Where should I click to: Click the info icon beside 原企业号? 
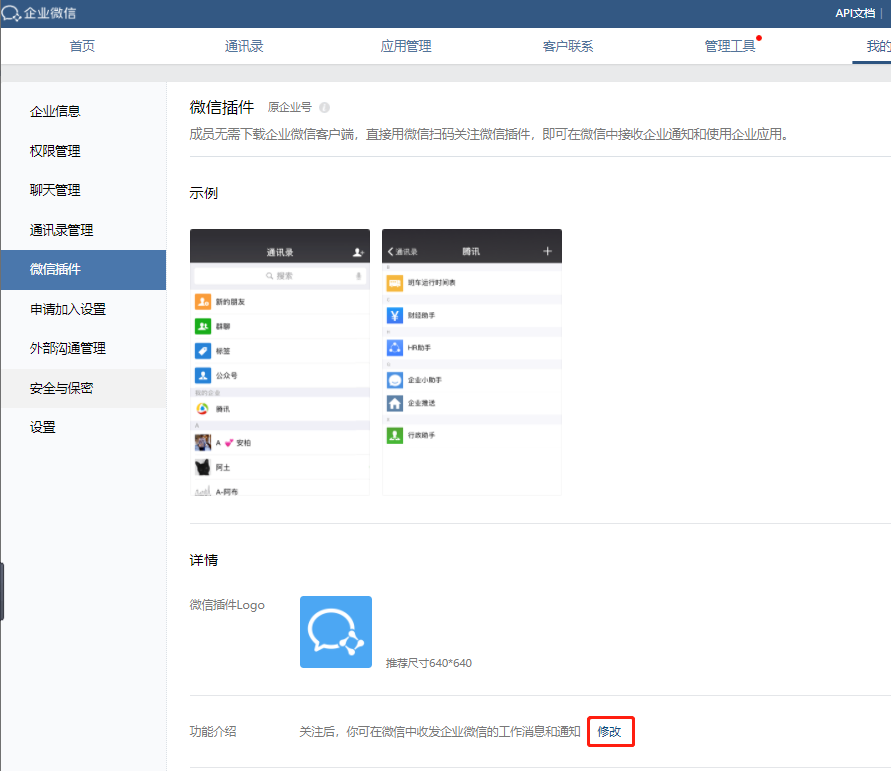[x=324, y=107]
